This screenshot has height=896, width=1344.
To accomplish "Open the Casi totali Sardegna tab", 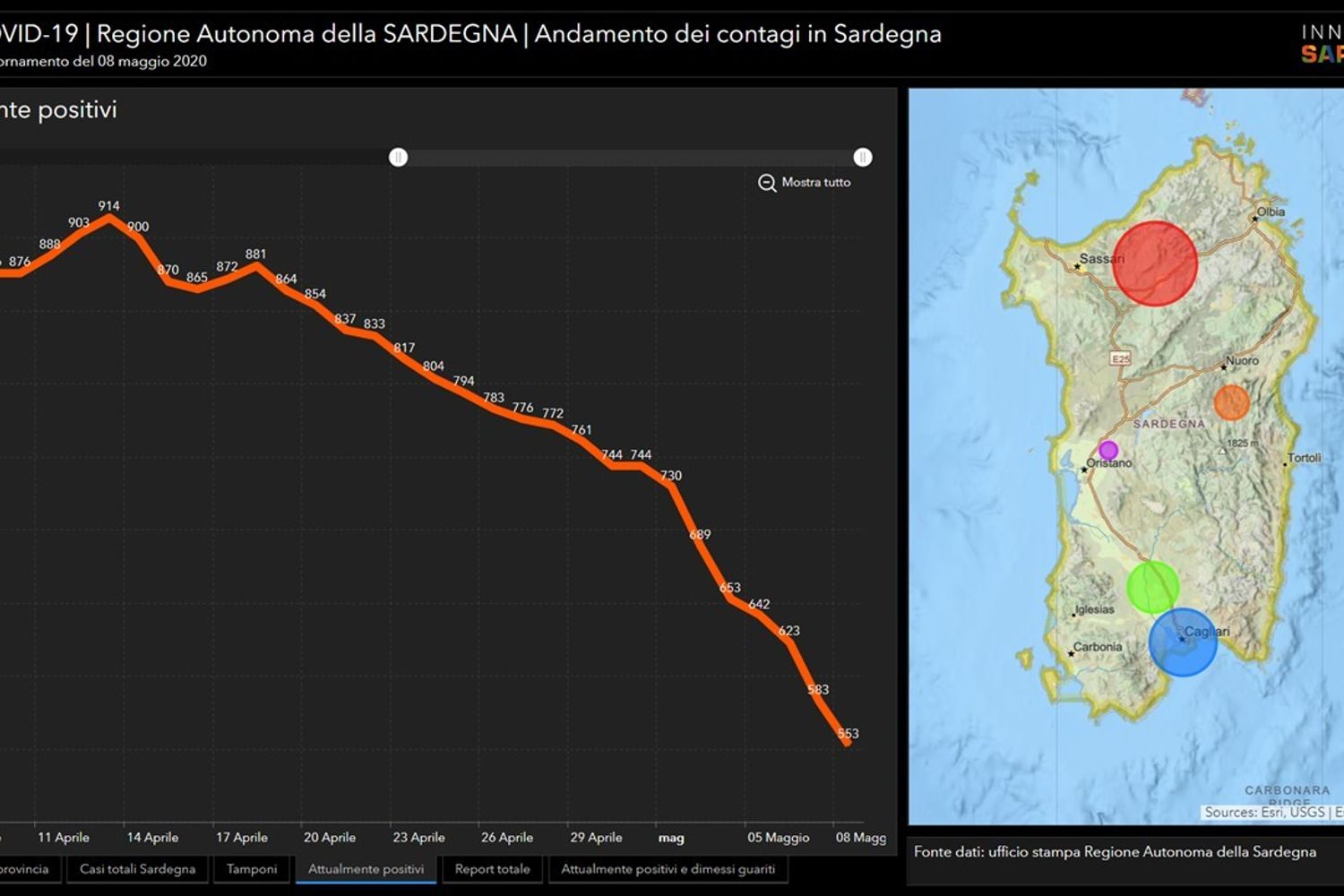I will (137, 869).
